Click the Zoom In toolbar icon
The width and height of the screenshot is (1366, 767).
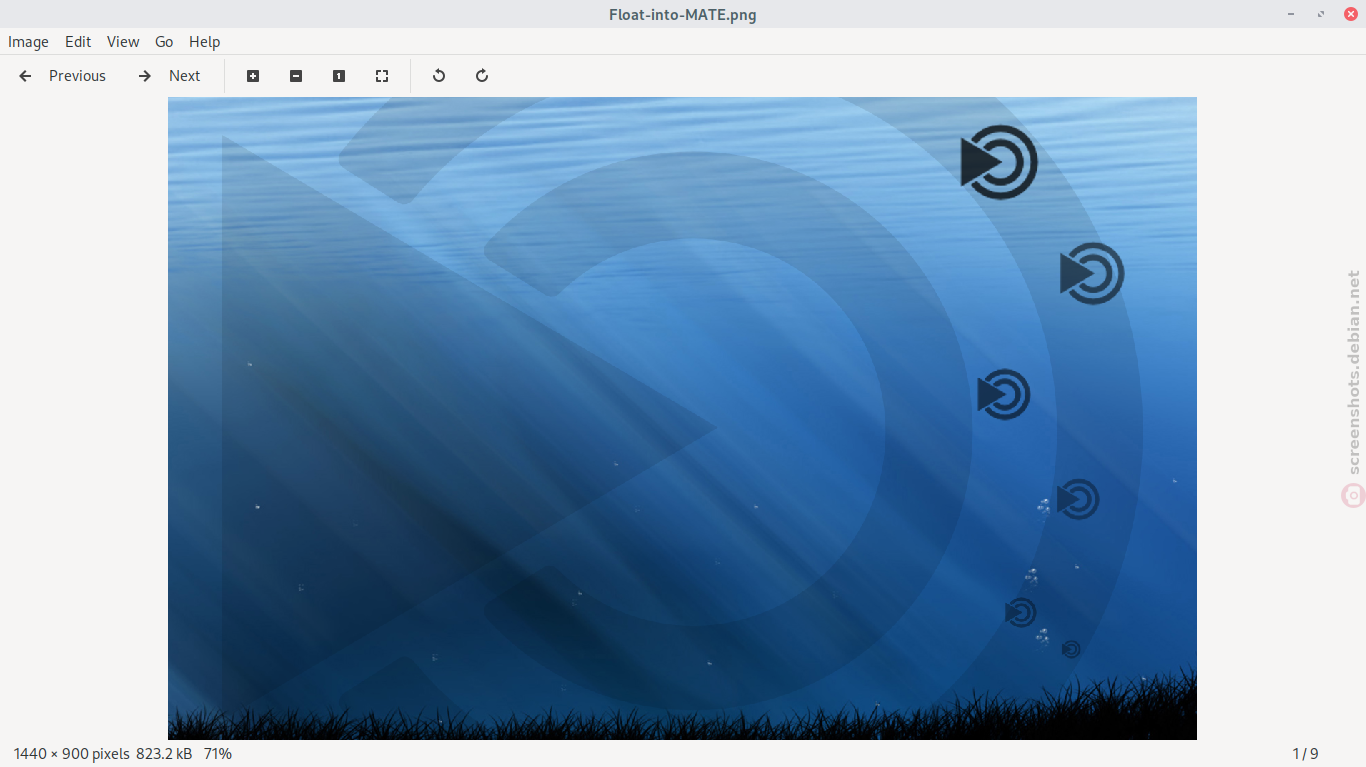[253, 76]
